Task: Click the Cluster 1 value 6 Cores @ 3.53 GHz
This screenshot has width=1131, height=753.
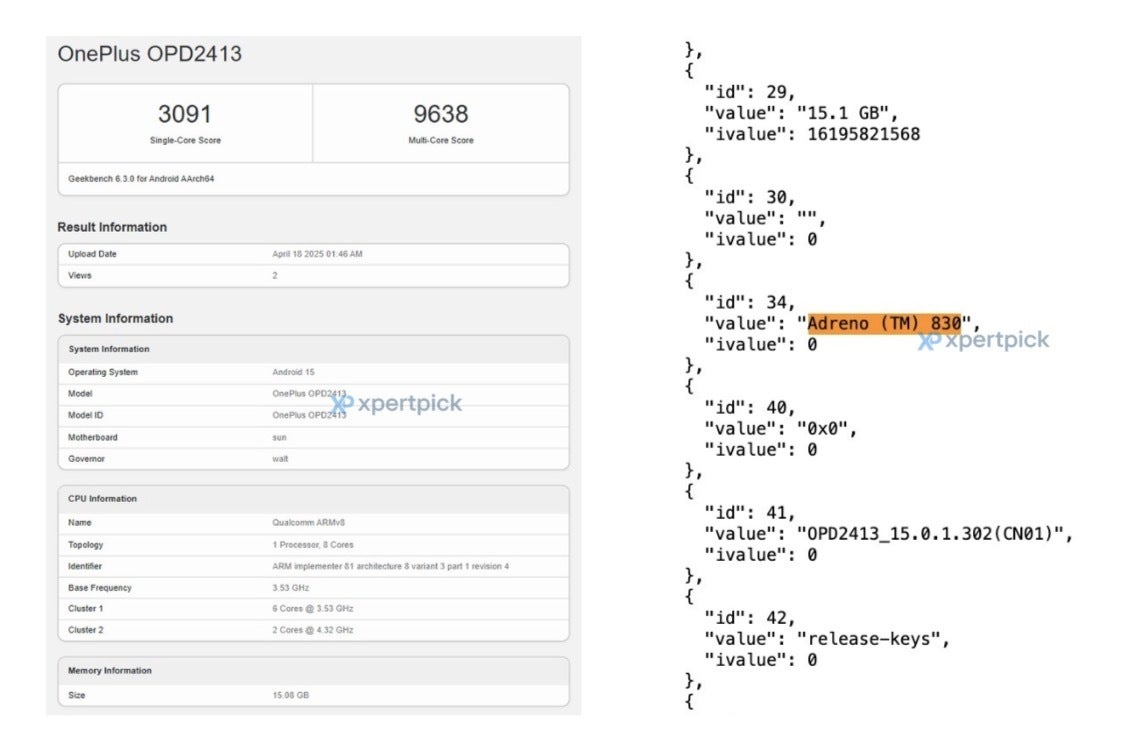Action: click(x=313, y=608)
